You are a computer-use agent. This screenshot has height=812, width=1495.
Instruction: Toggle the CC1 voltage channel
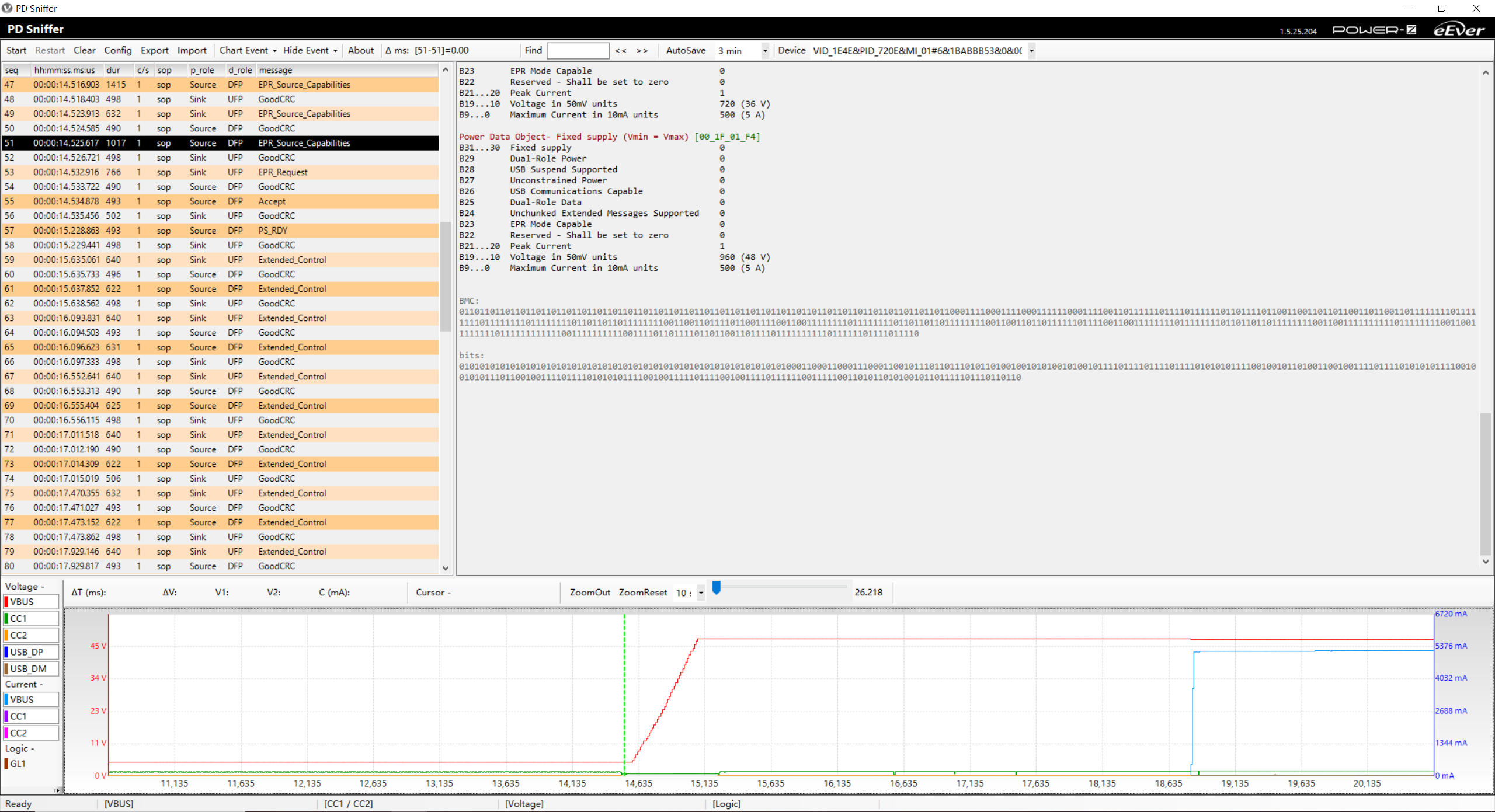[x=32, y=619]
